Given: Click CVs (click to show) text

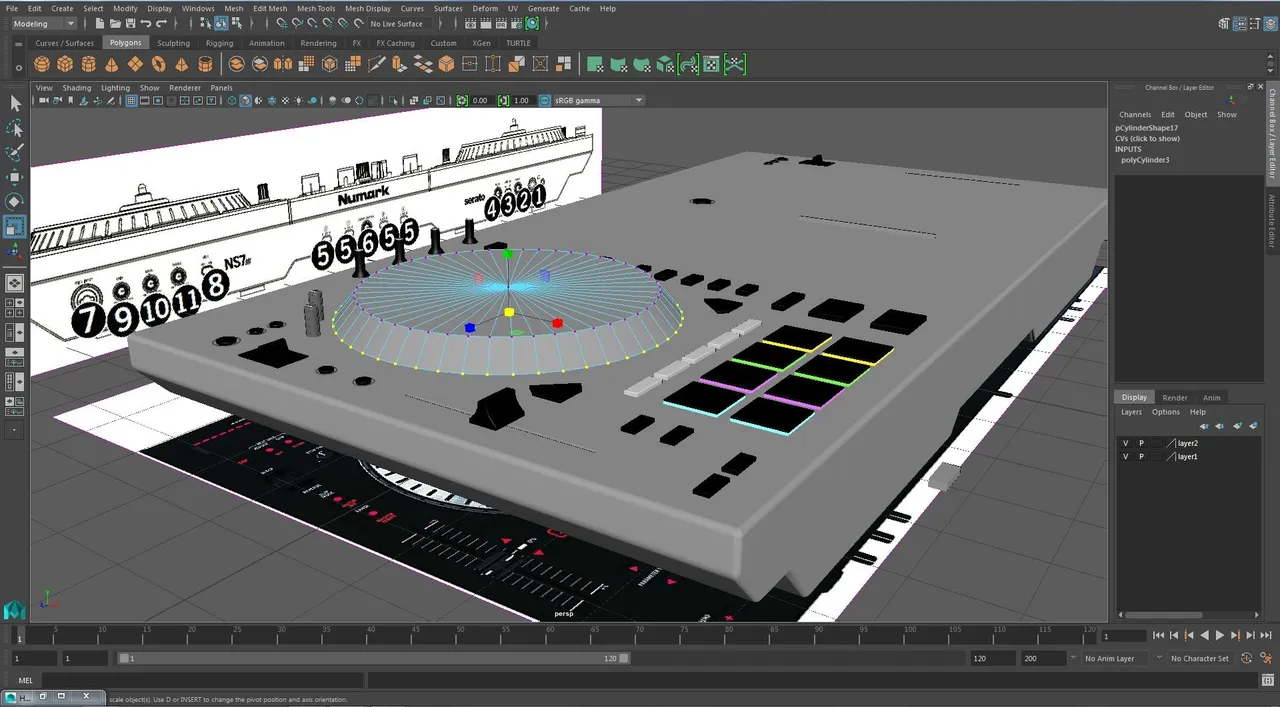Looking at the screenshot, I should click(1148, 139).
